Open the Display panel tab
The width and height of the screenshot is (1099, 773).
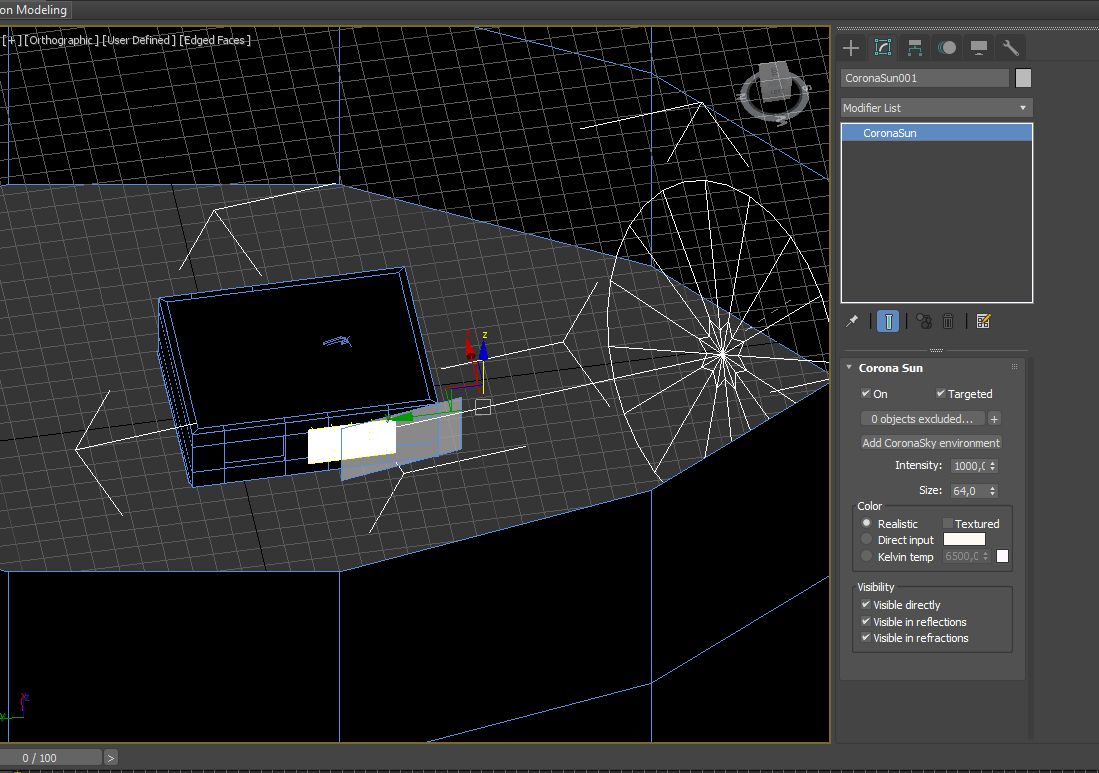tap(979, 48)
